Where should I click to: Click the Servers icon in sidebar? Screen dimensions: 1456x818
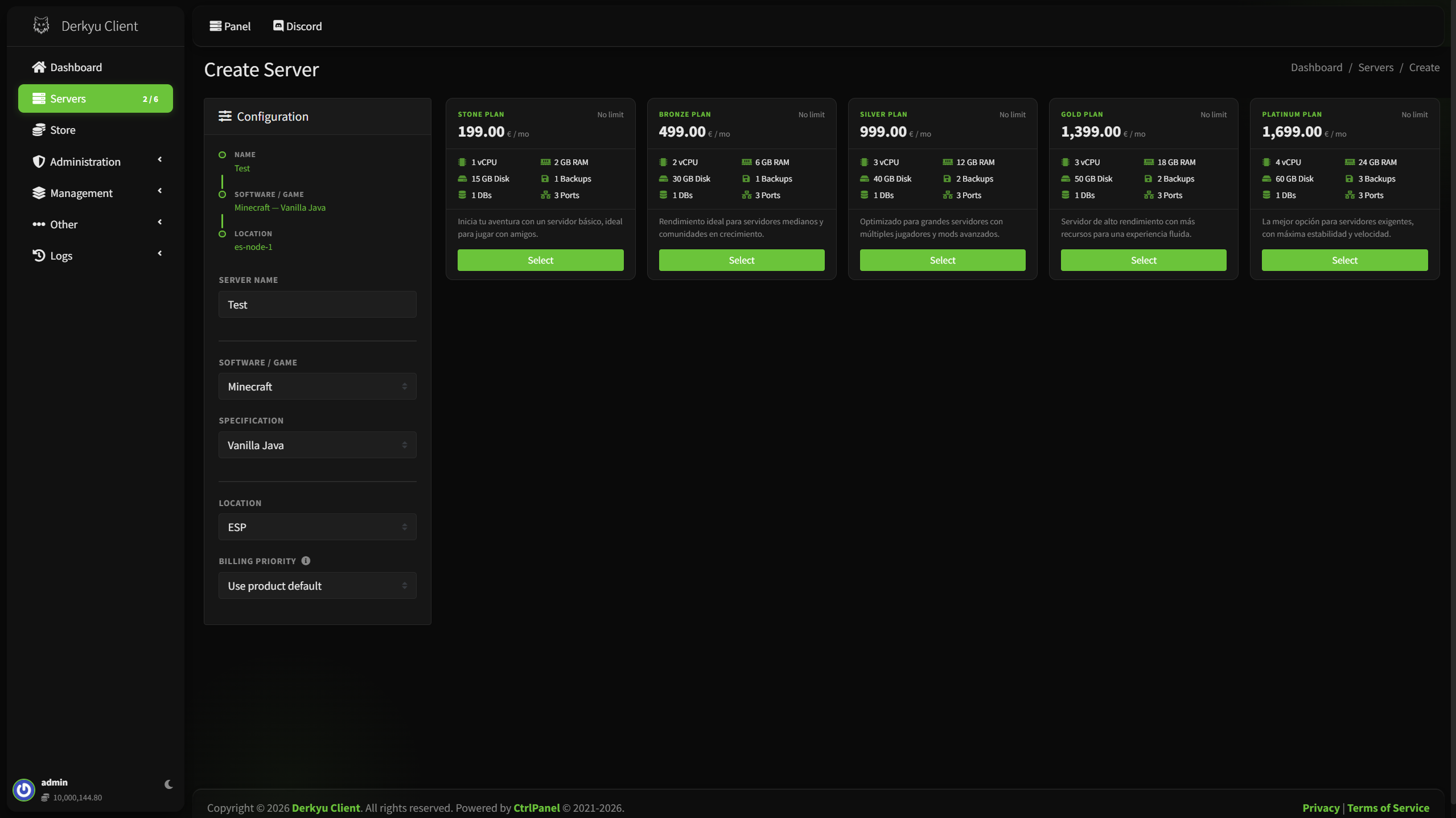pos(39,98)
